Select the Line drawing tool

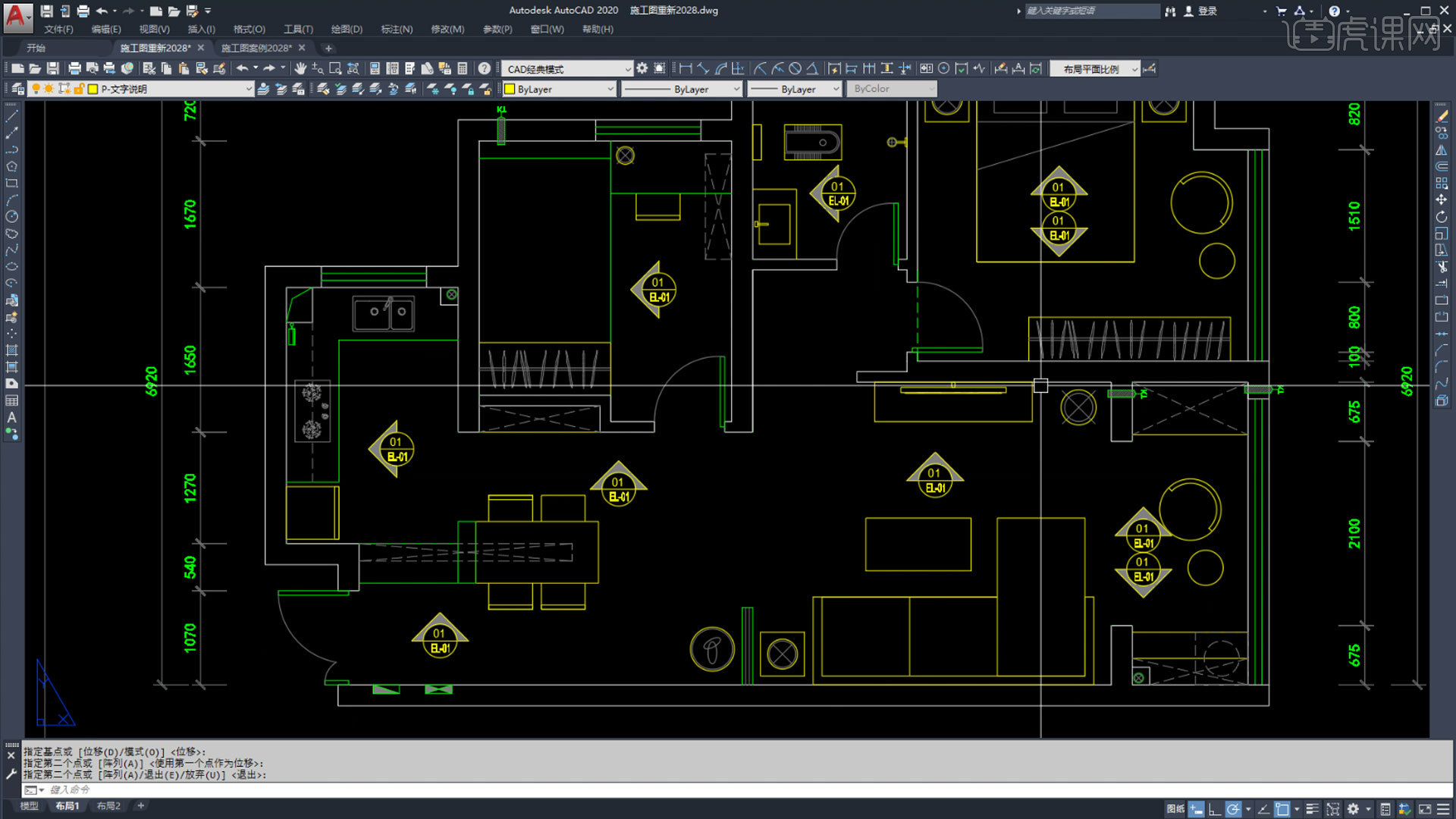click(11, 117)
